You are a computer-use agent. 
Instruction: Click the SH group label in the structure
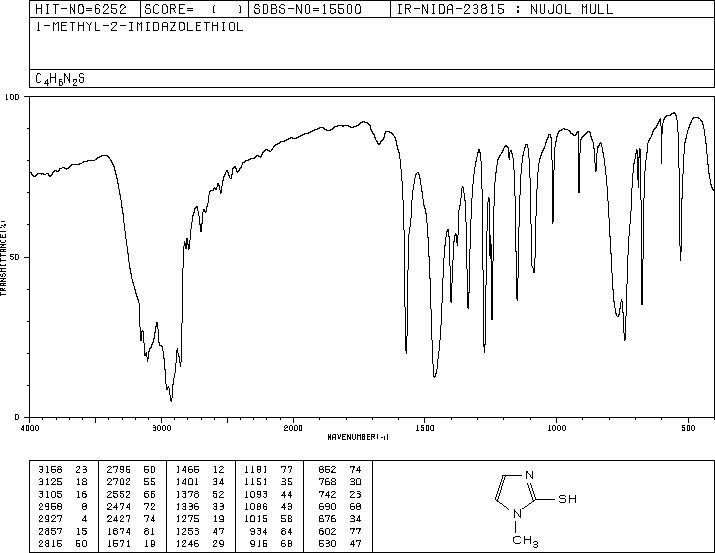point(568,499)
